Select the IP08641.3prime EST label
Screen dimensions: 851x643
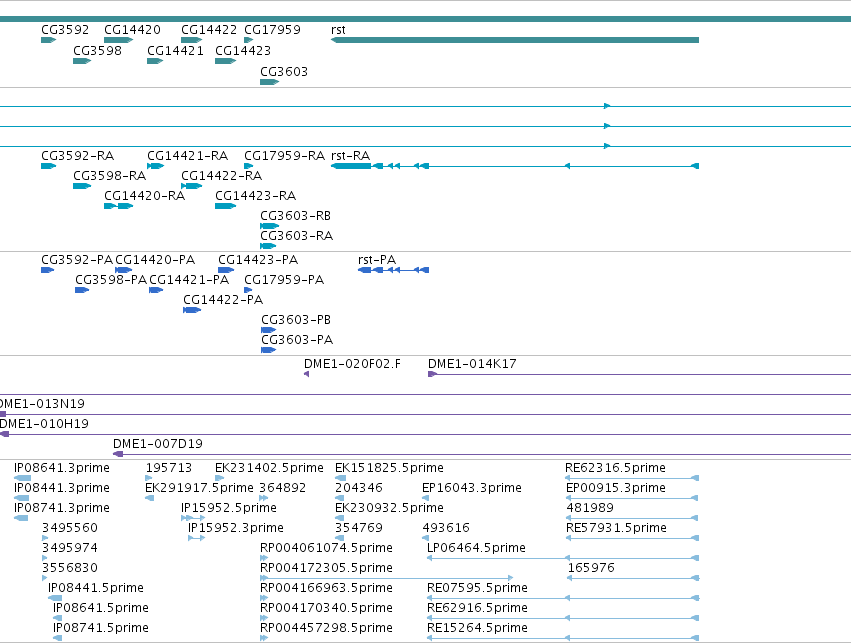(62, 468)
